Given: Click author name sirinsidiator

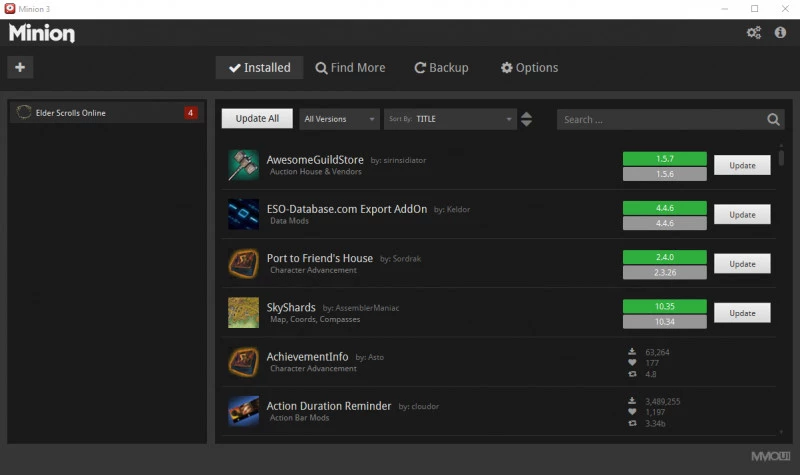Looking at the screenshot, I should [405, 160].
